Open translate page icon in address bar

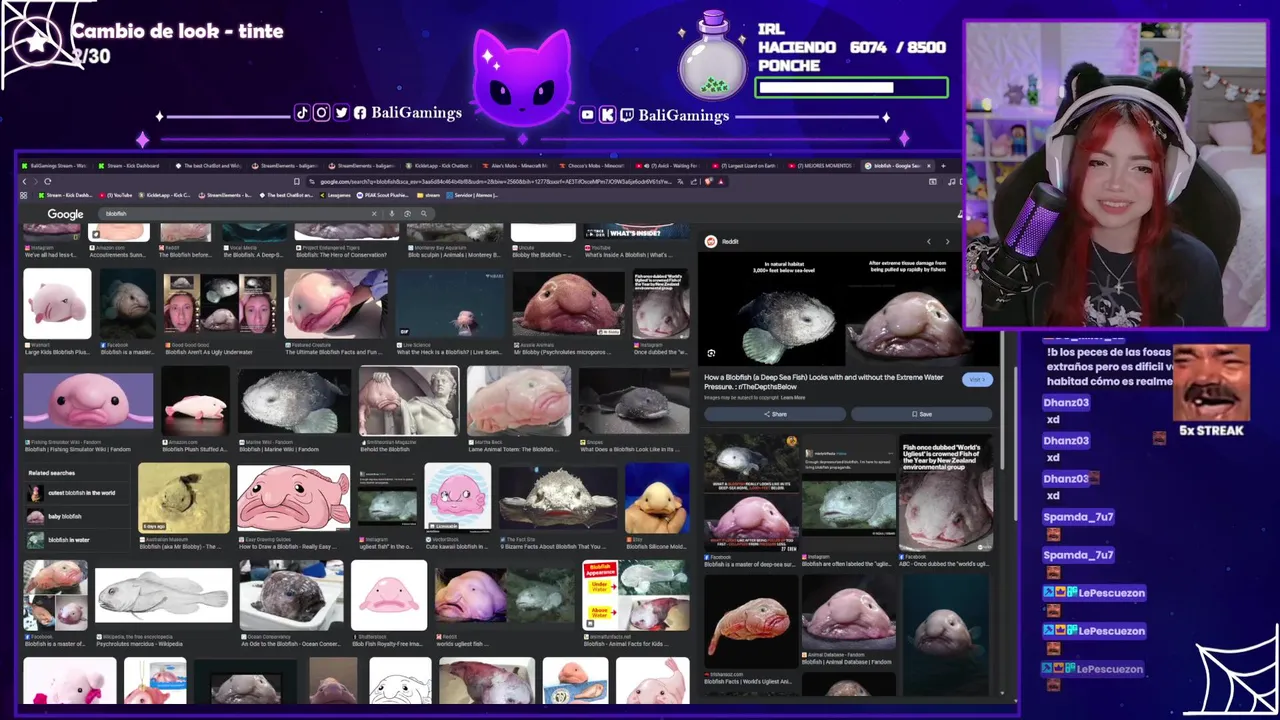[681, 182]
